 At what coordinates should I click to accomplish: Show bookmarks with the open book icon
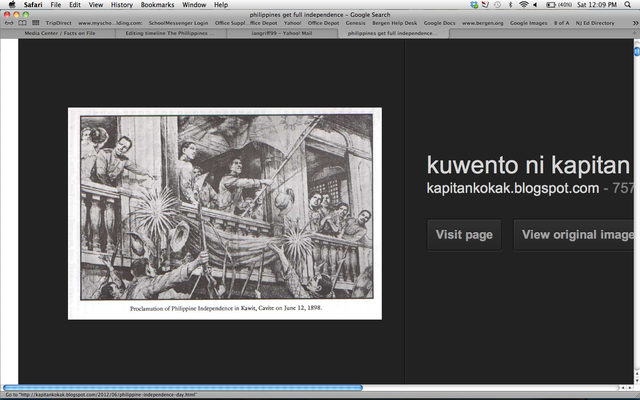tap(22, 23)
